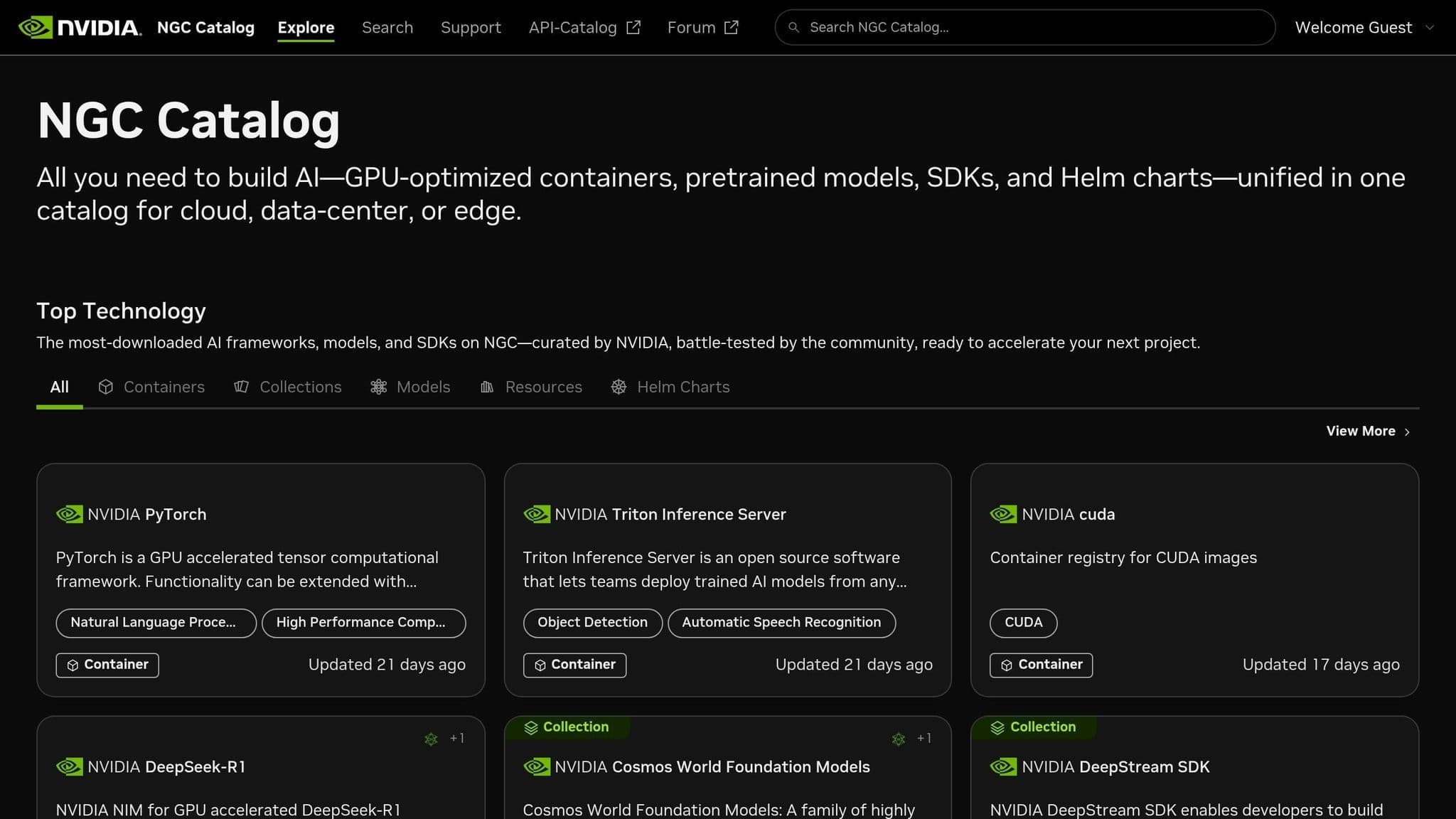Screen dimensions: 1456x819
Task: Go to the Support nav item
Action: pyautogui.click(x=471, y=28)
